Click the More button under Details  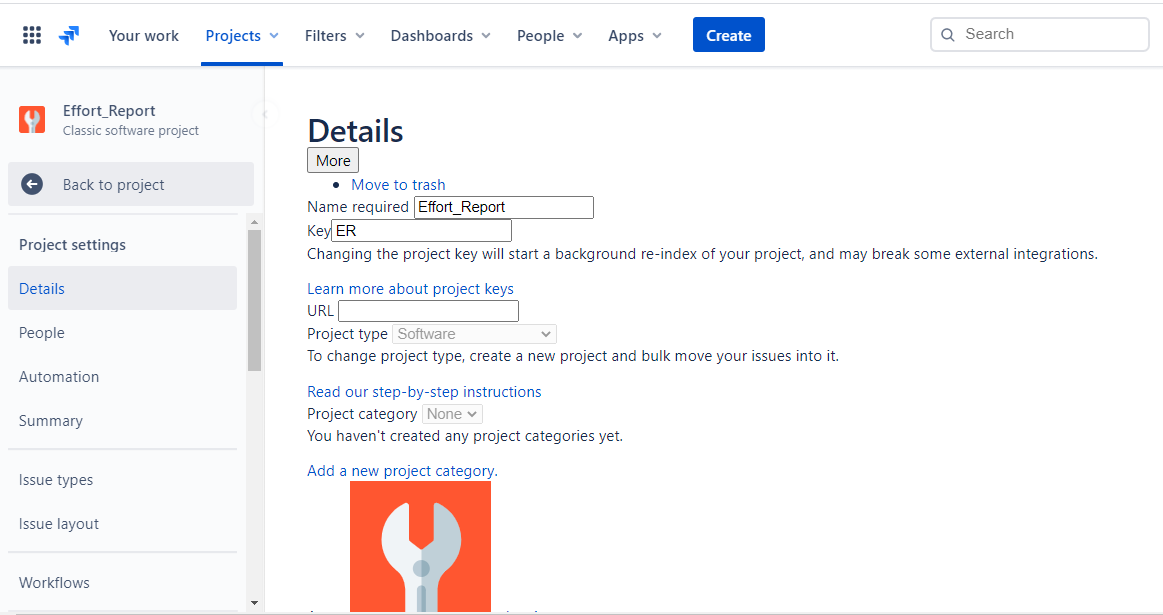tap(333, 160)
